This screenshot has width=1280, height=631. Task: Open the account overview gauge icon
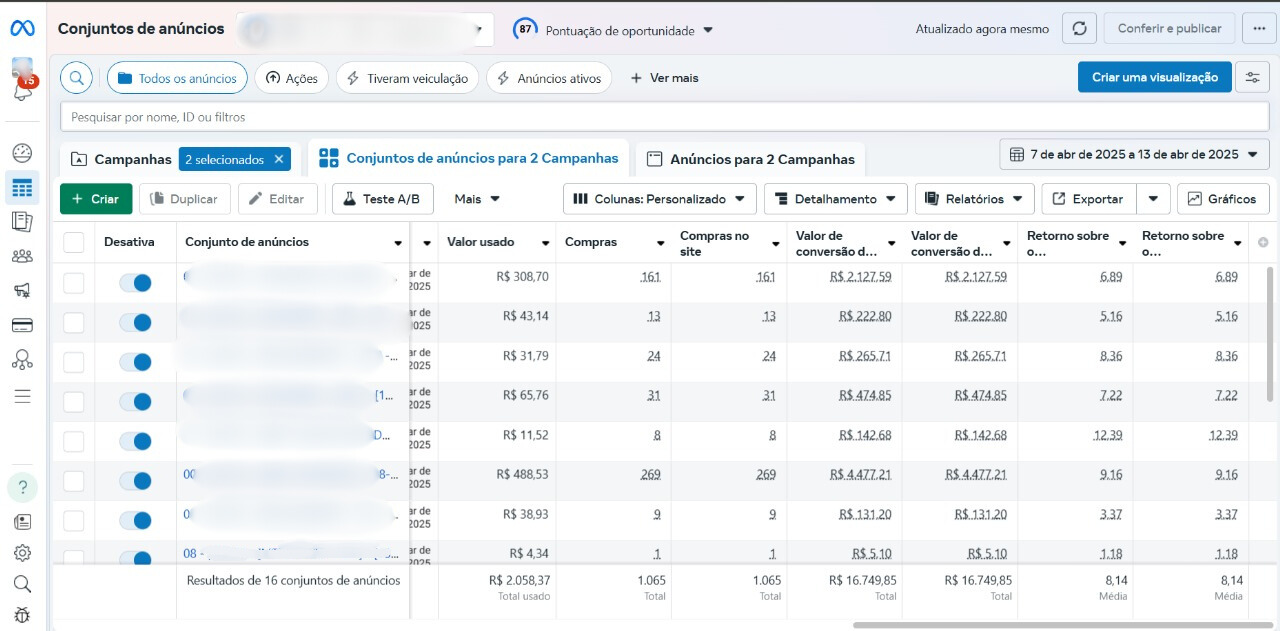pyautogui.click(x=22, y=153)
